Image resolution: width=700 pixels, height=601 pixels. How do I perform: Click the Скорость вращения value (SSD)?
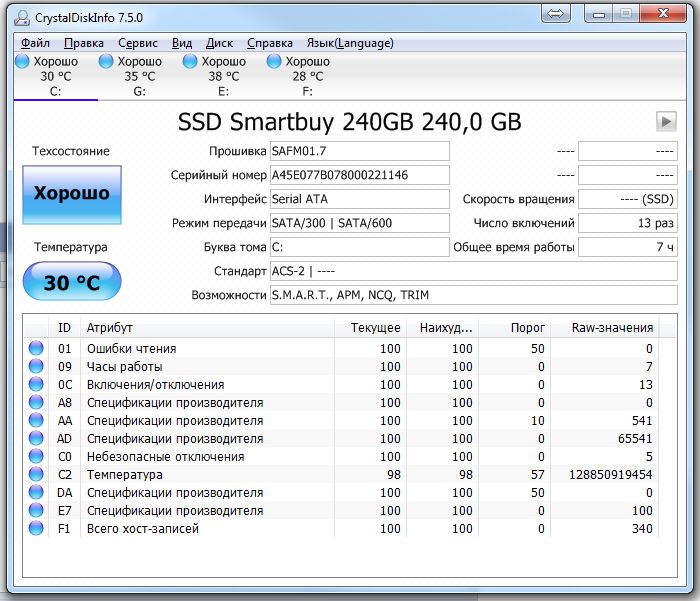coord(628,199)
